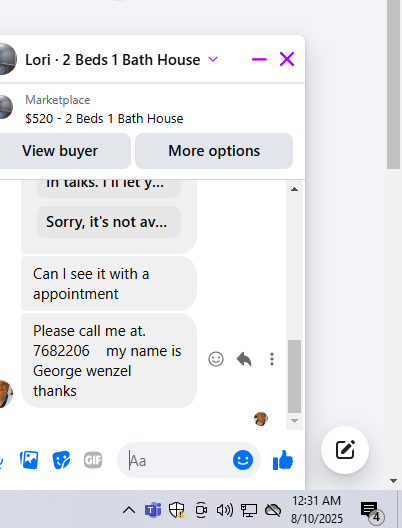This screenshot has height=528, width=402.
Task: Start a new message with compose button
Action: (345, 450)
